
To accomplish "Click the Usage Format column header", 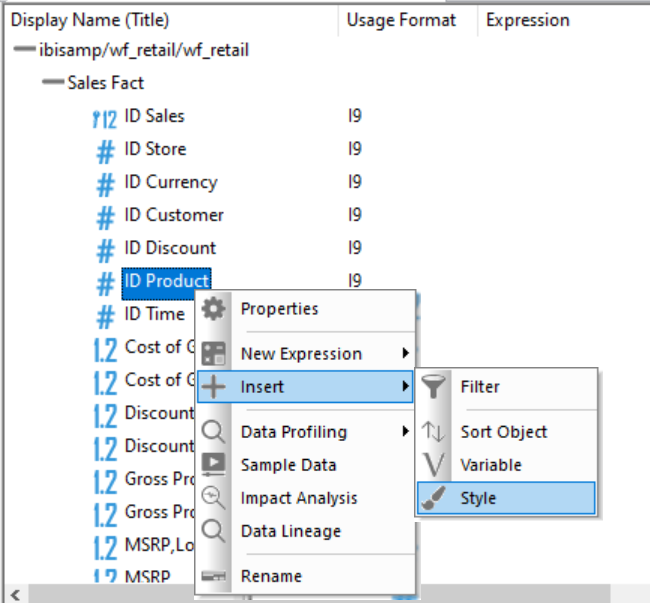I will [x=401, y=20].
